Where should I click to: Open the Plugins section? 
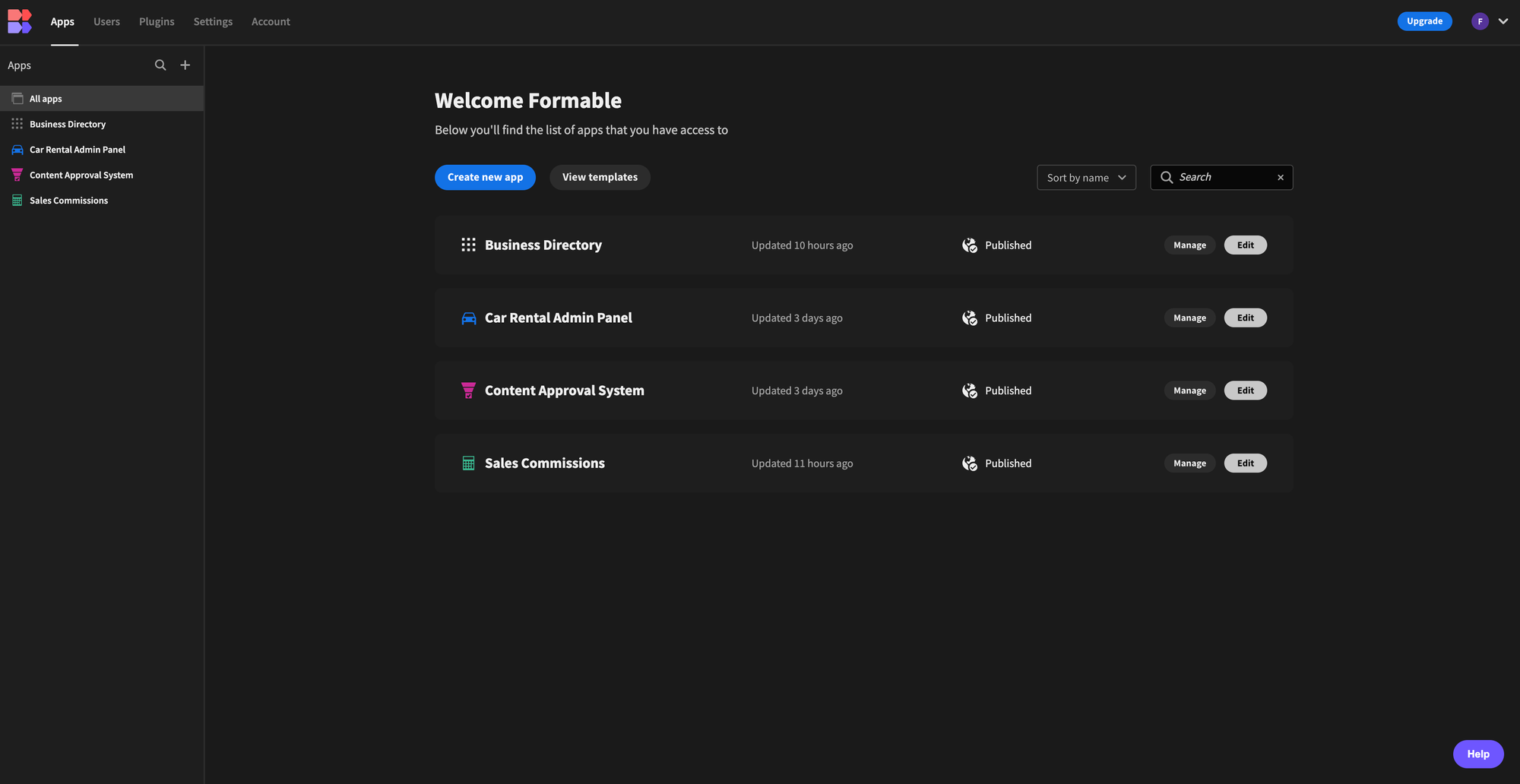coord(157,21)
